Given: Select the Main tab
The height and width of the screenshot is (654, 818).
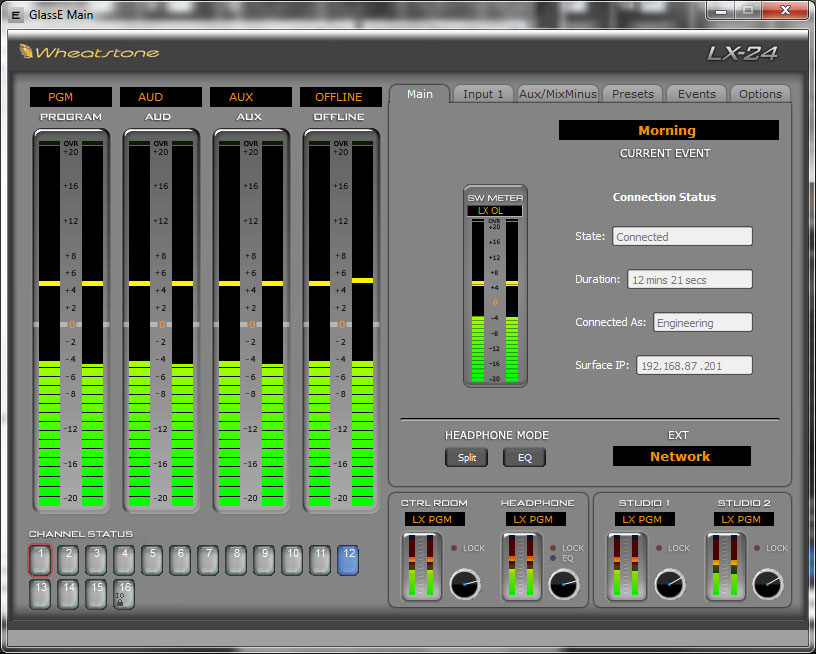Looking at the screenshot, I should (x=419, y=94).
